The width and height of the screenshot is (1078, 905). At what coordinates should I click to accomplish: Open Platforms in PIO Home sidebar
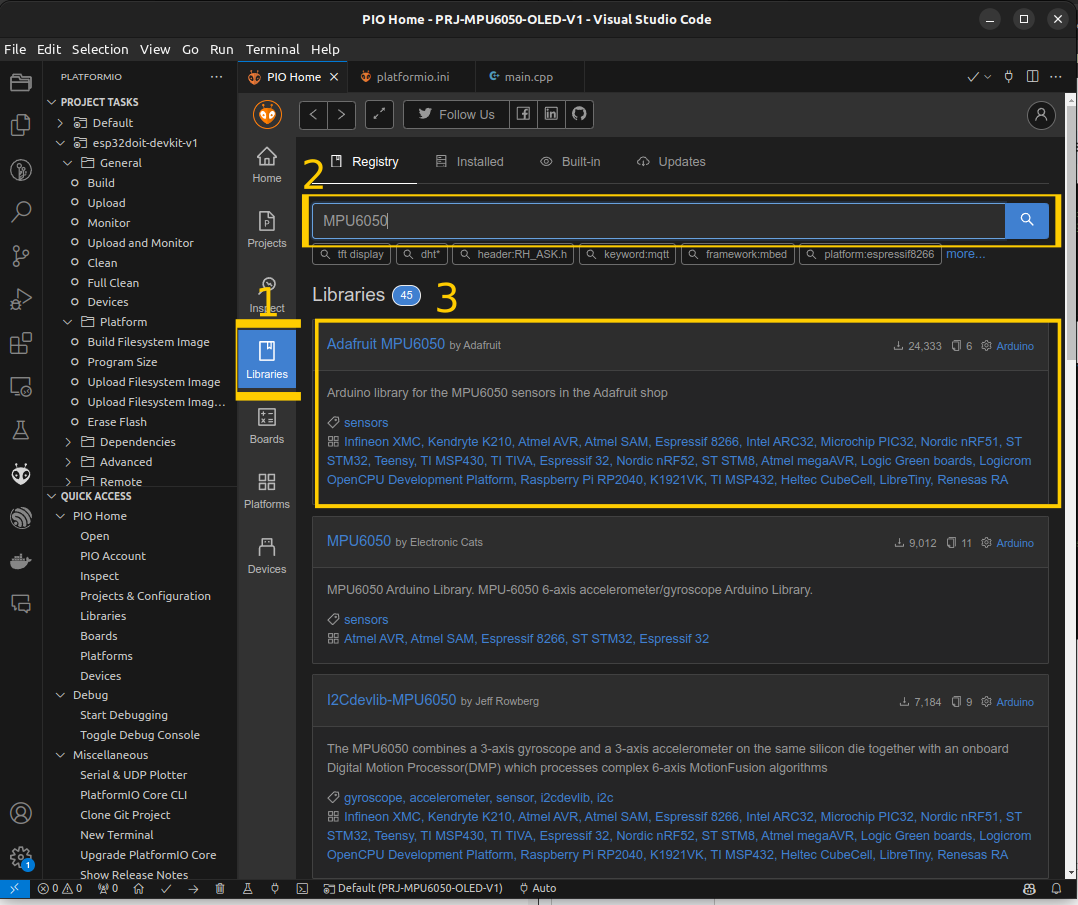click(x=267, y=491)
